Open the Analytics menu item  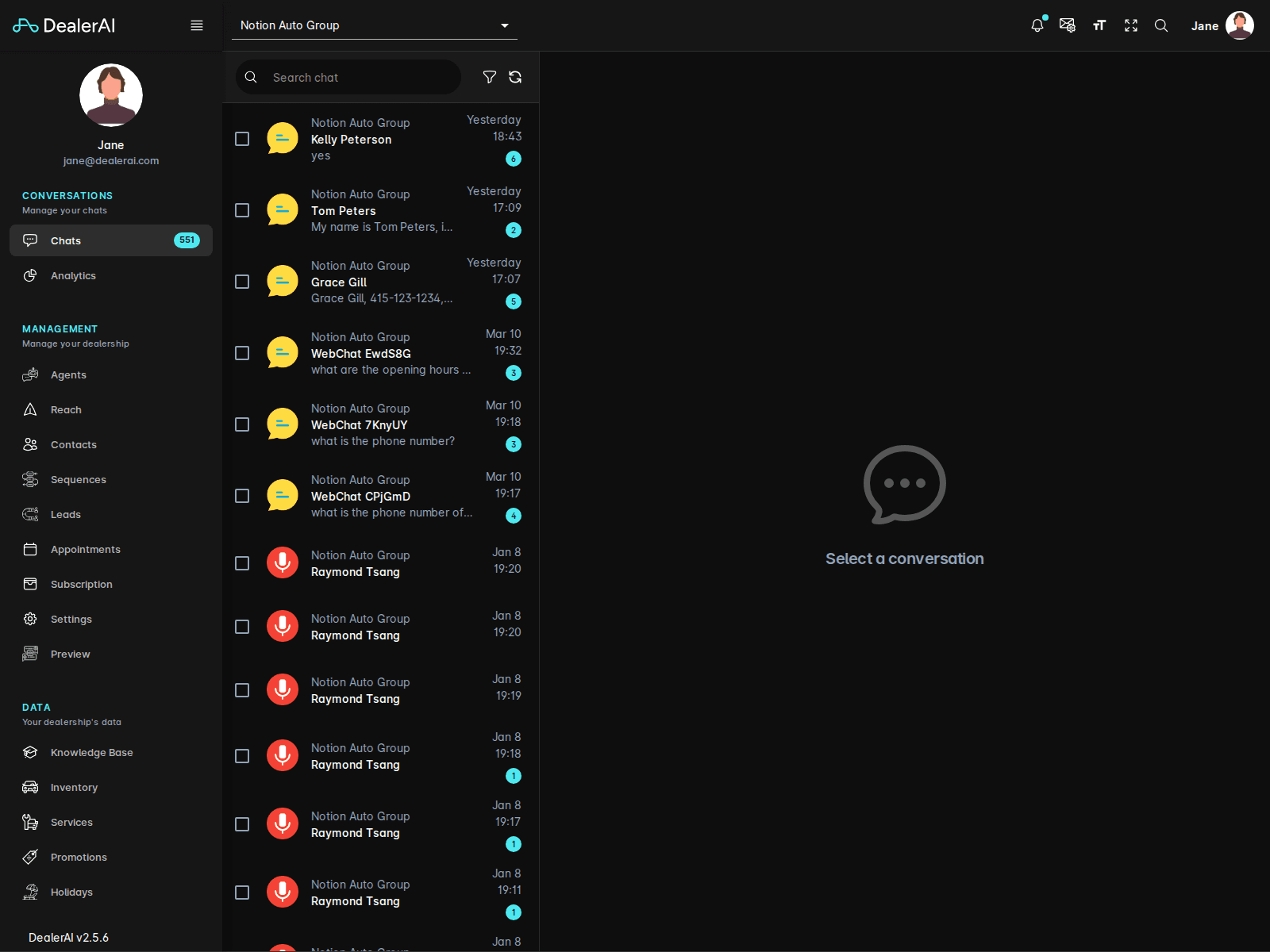point(73,275)
